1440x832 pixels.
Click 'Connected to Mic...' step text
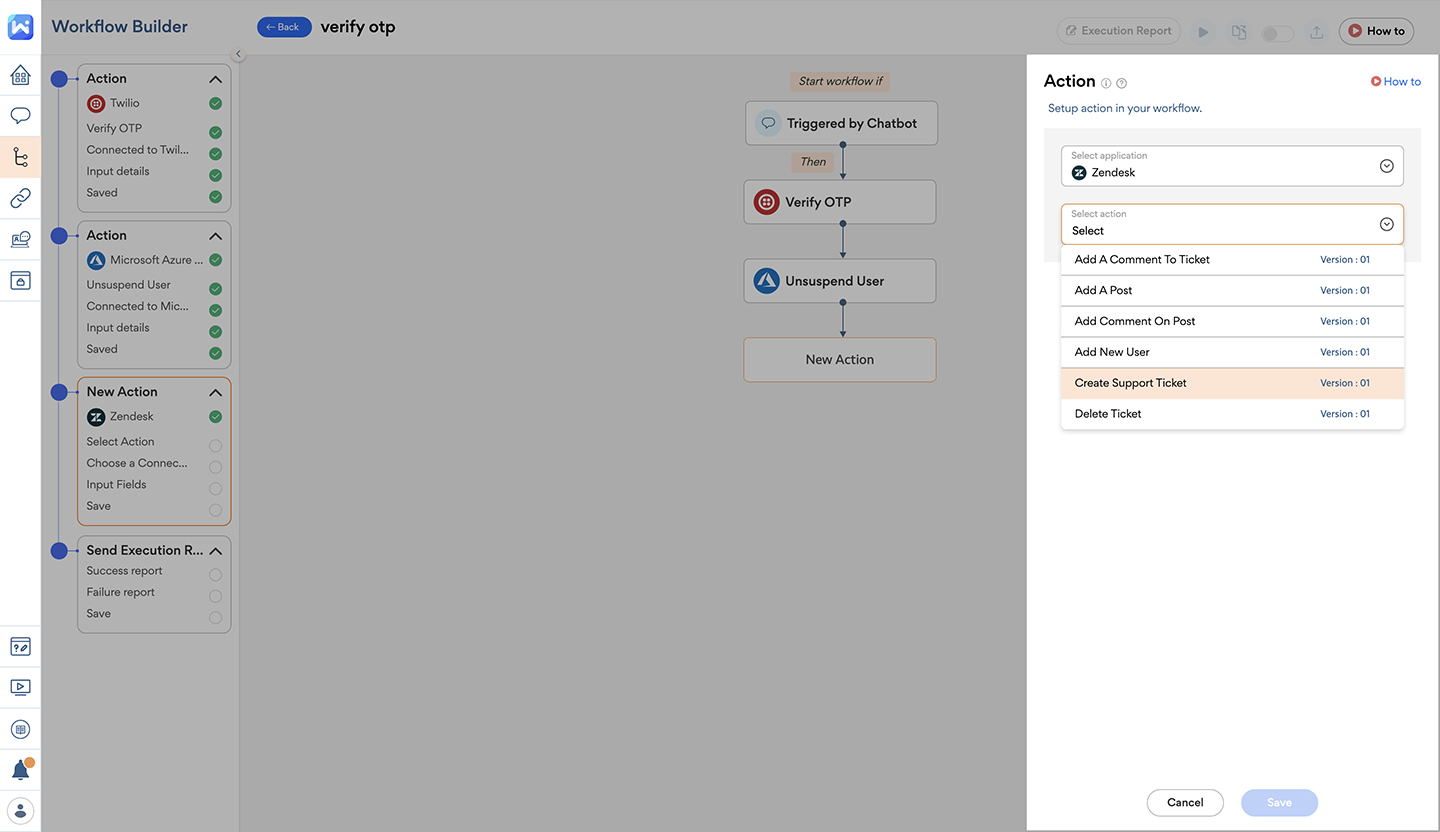(x=137, y=306)
